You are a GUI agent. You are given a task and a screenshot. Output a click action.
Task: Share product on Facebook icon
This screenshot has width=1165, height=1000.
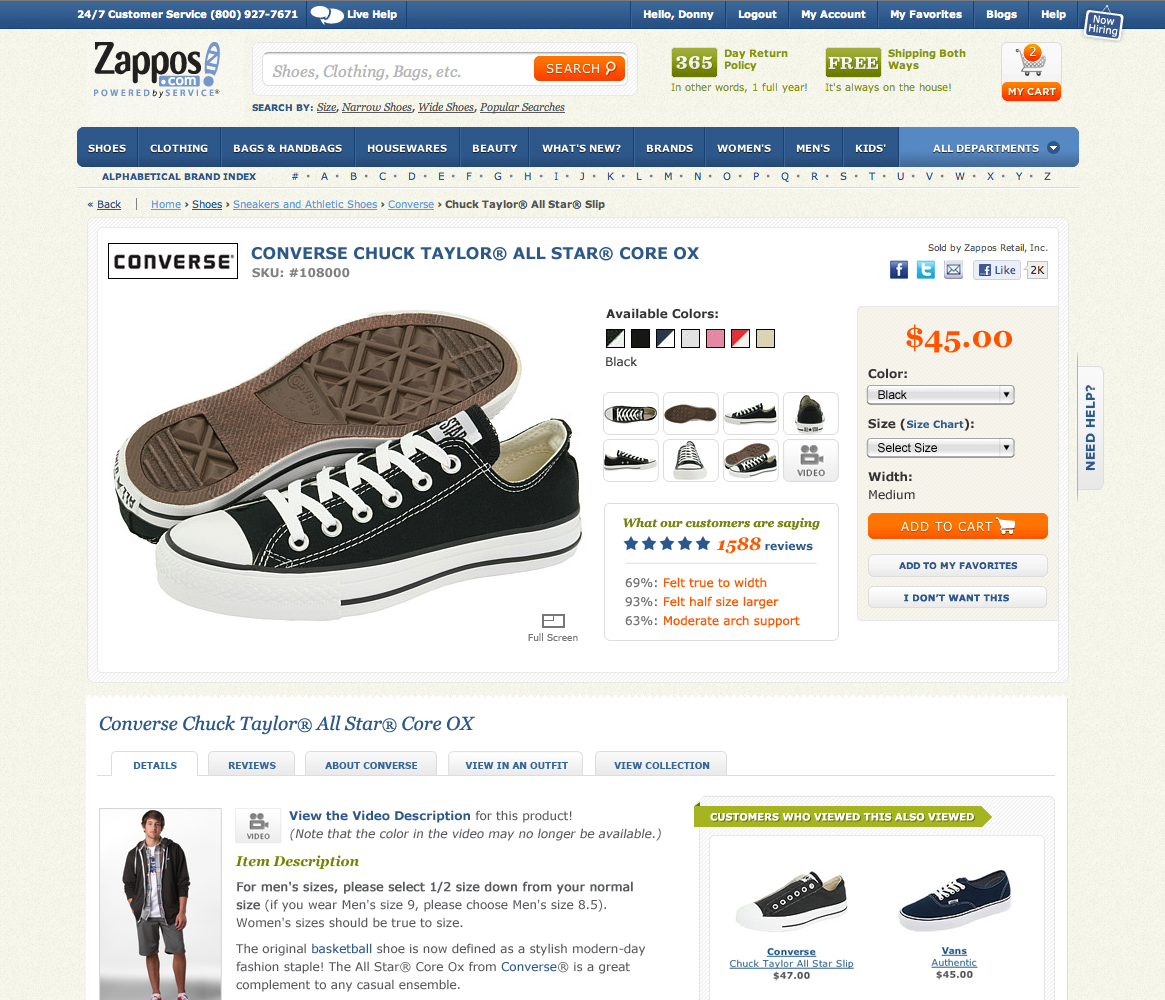click(x=898, y=270)
